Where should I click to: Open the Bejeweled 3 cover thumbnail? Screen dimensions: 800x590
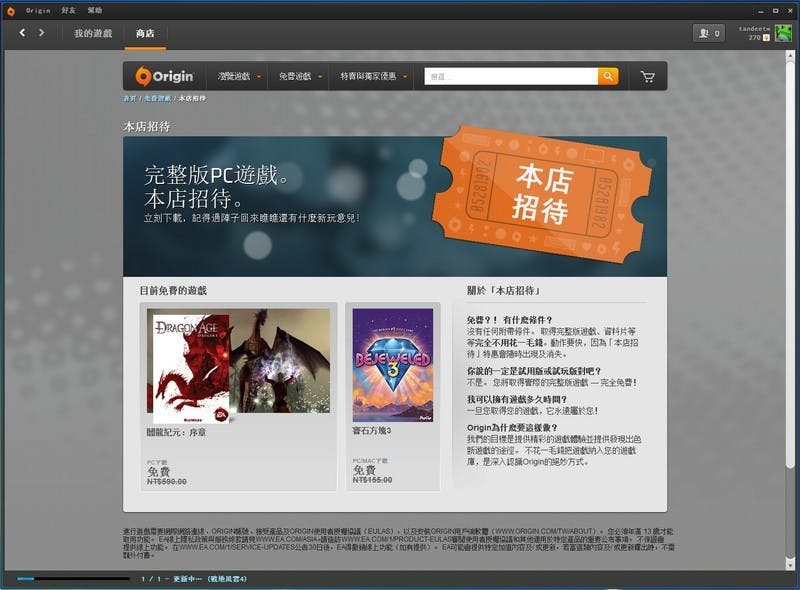pos(393,365)
